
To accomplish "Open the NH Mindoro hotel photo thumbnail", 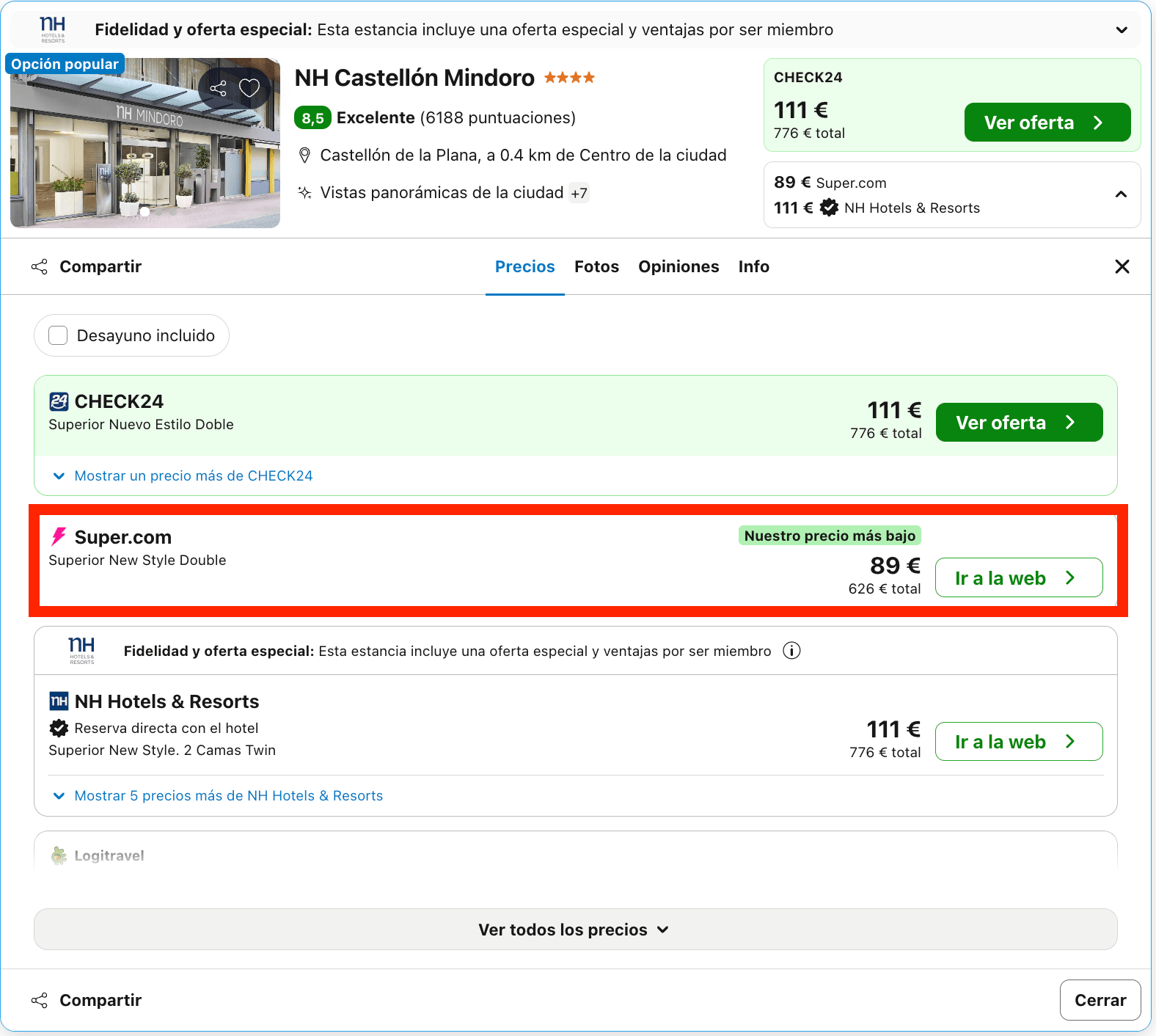I will click(145, 143).
